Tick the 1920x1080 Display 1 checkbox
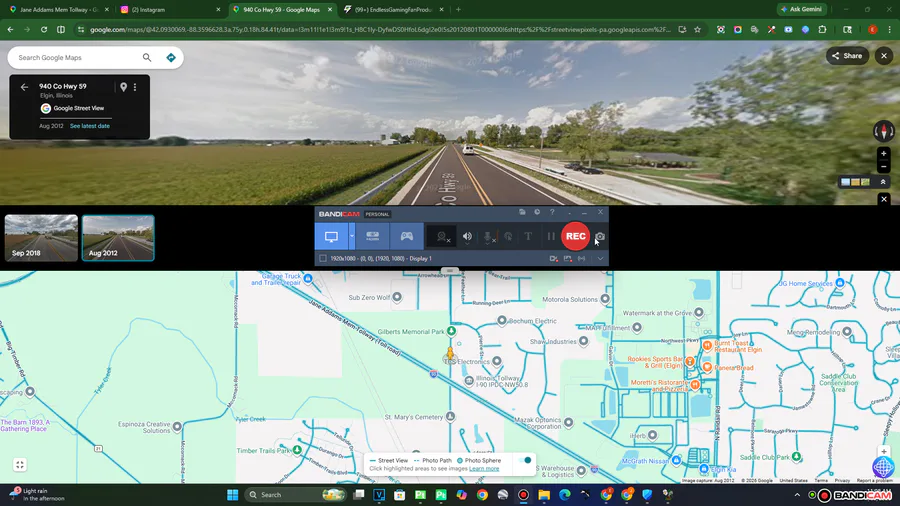The height and width of the screenshot is (506, 900). pos(323,259)
